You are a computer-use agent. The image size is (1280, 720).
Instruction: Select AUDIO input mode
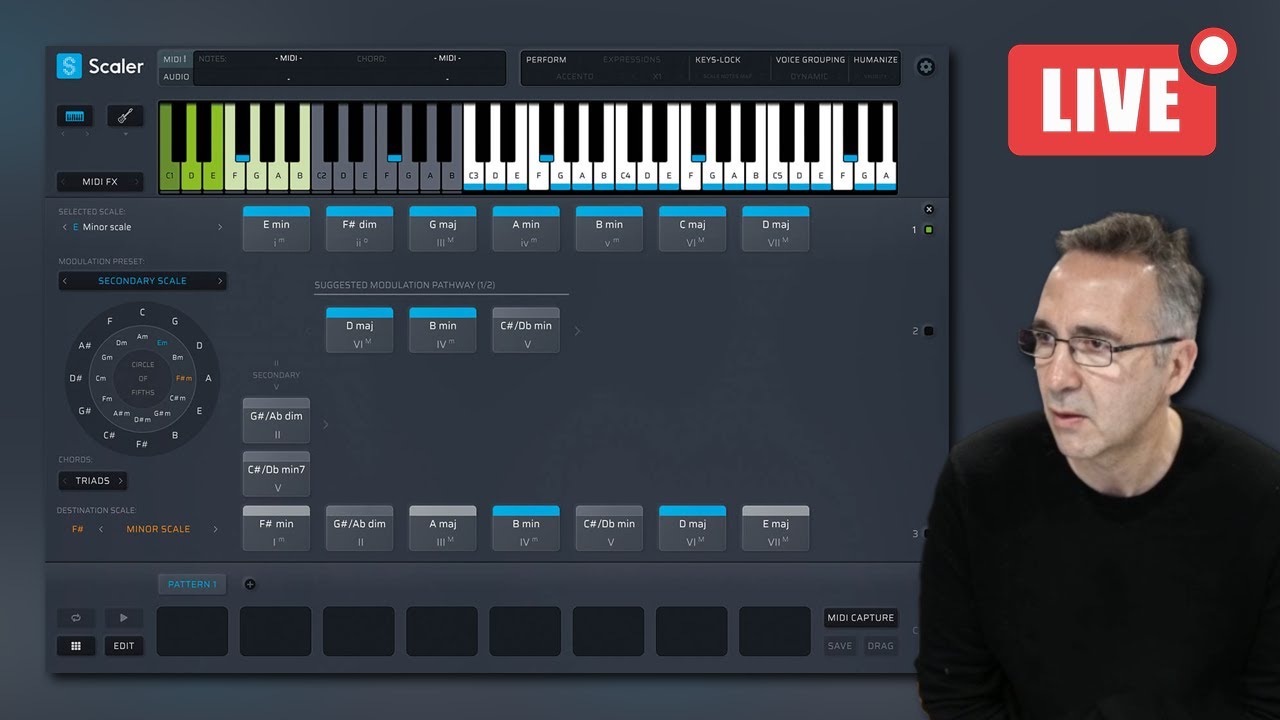pyautogui.click(x=175, y=77)
